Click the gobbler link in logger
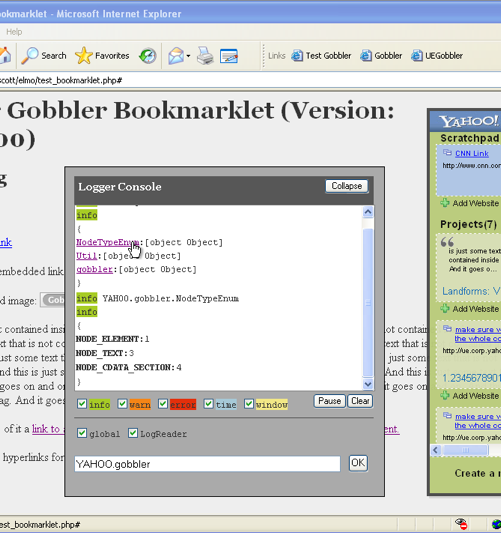This screenshot has width=501, height=533. click(x=94, y=270)
